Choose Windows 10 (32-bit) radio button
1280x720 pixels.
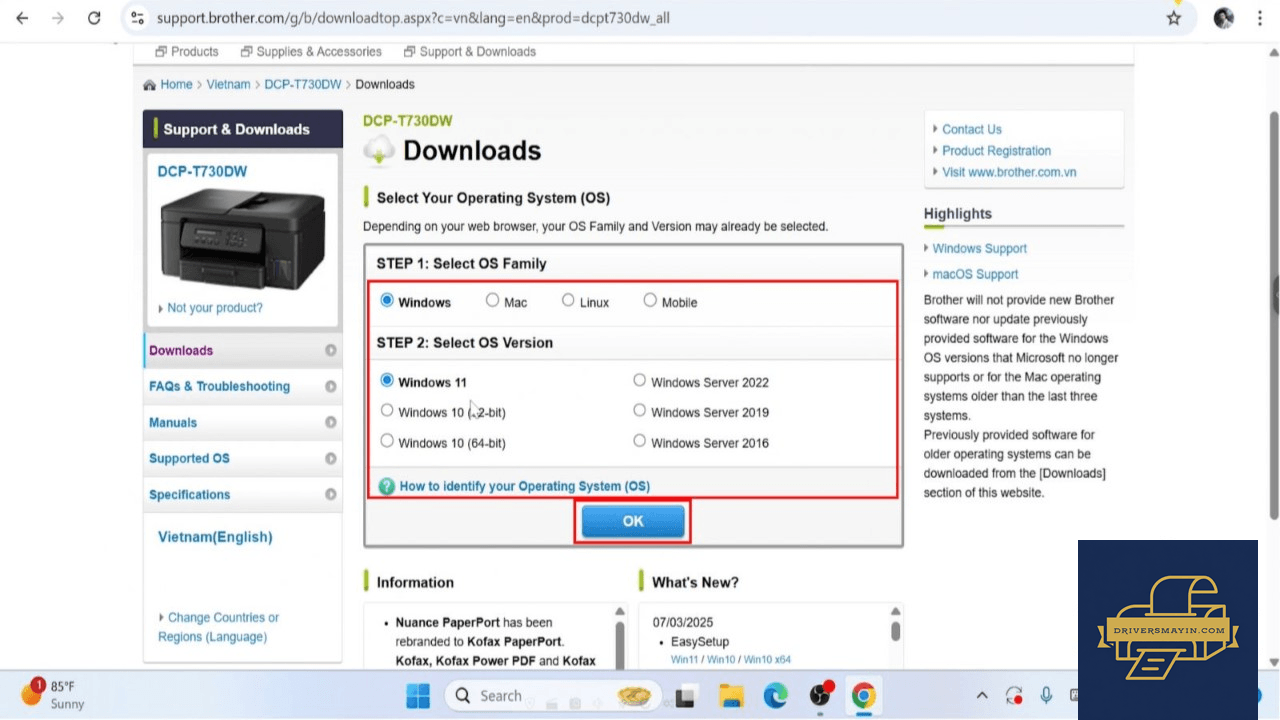click(387, 410)
